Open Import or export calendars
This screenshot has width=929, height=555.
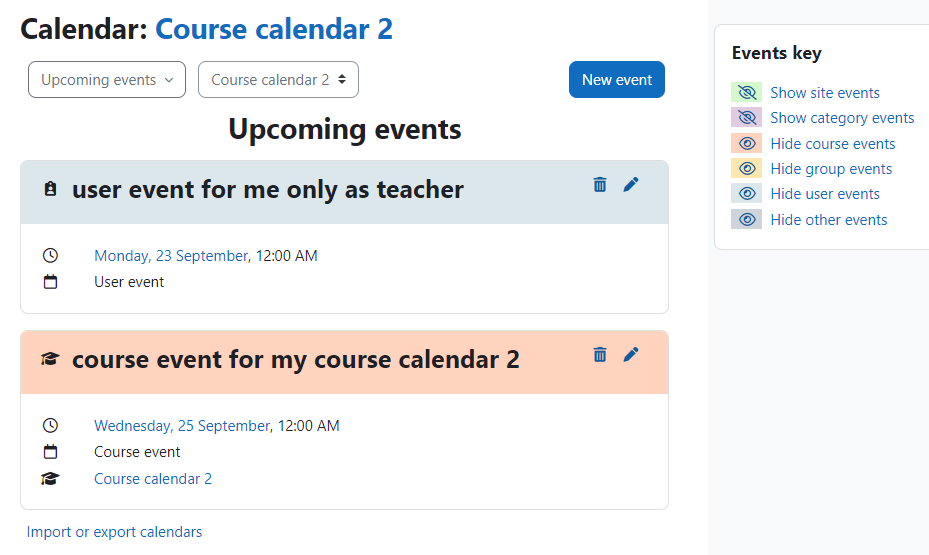[114, 532]
